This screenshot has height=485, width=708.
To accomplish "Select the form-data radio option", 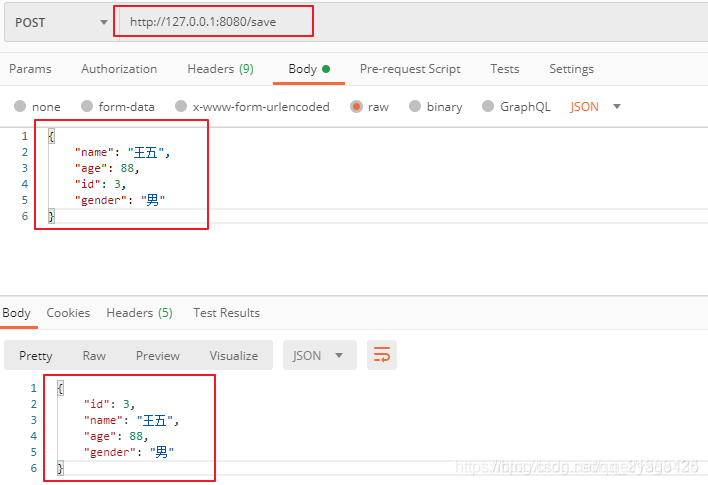I will pyautogui.click(x=87, y=106).
